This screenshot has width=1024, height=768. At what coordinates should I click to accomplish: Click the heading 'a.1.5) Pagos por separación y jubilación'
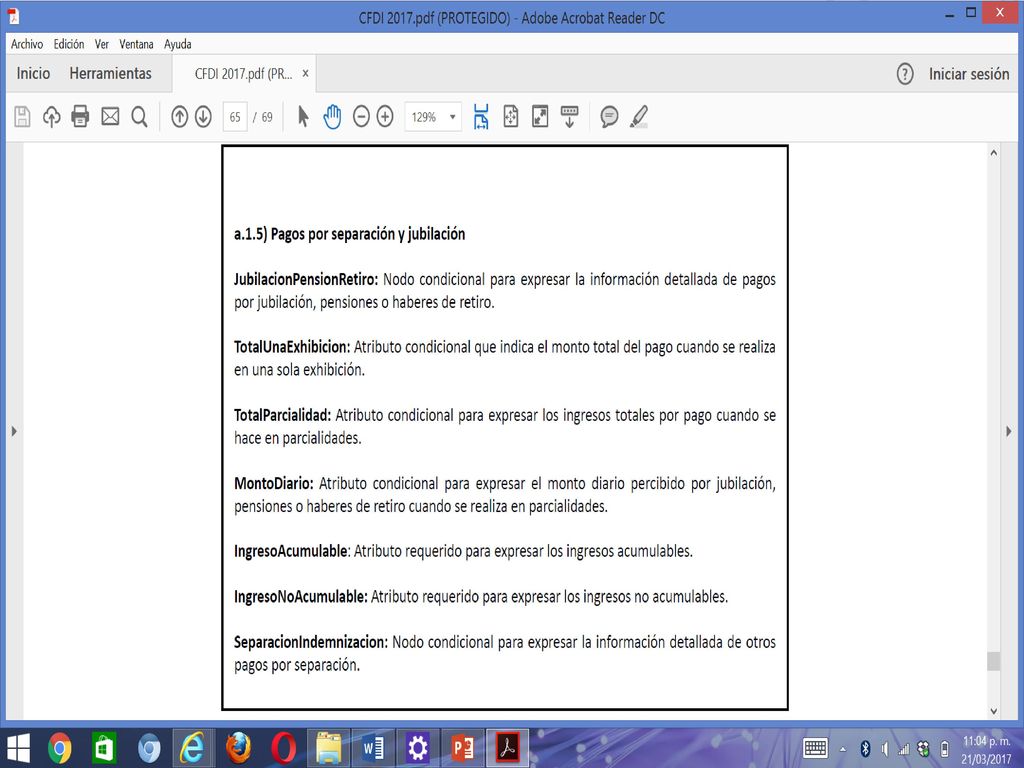pos(349,234)
